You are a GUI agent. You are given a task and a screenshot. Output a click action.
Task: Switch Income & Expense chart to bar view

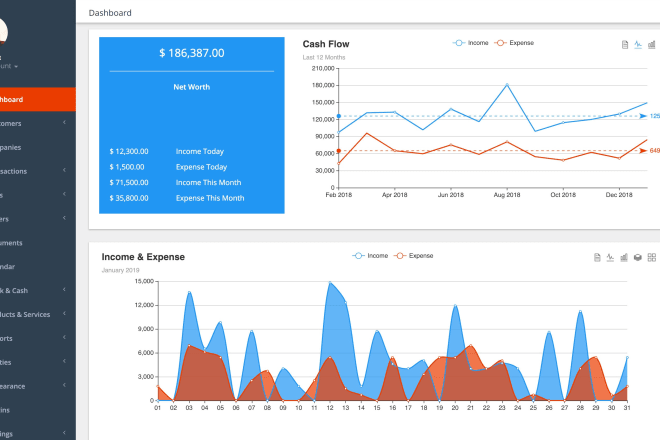pos(624,258)
